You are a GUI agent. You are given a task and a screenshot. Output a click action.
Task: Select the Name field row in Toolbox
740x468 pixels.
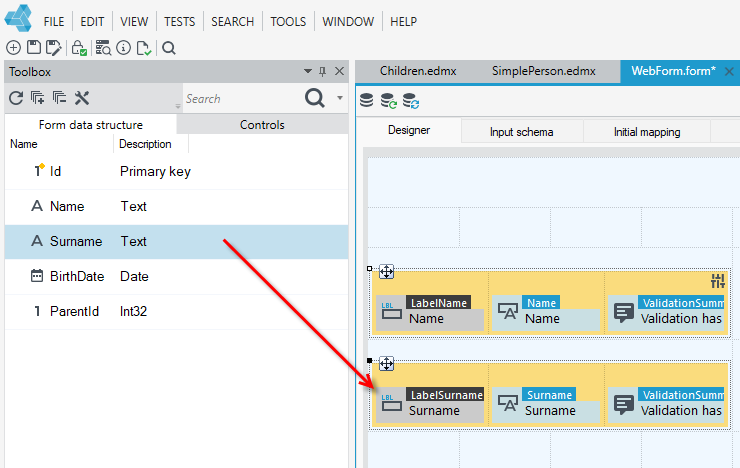[177, 207]
